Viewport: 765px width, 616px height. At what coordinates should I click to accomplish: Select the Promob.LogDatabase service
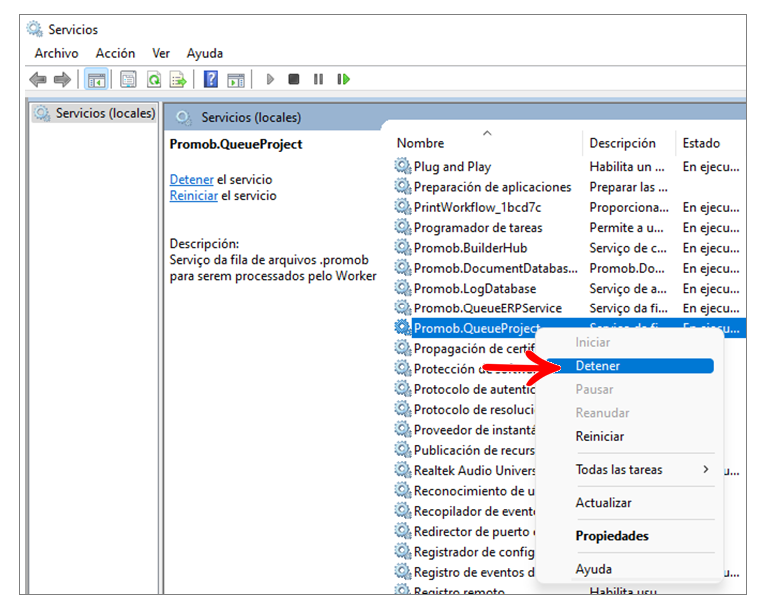569,288
